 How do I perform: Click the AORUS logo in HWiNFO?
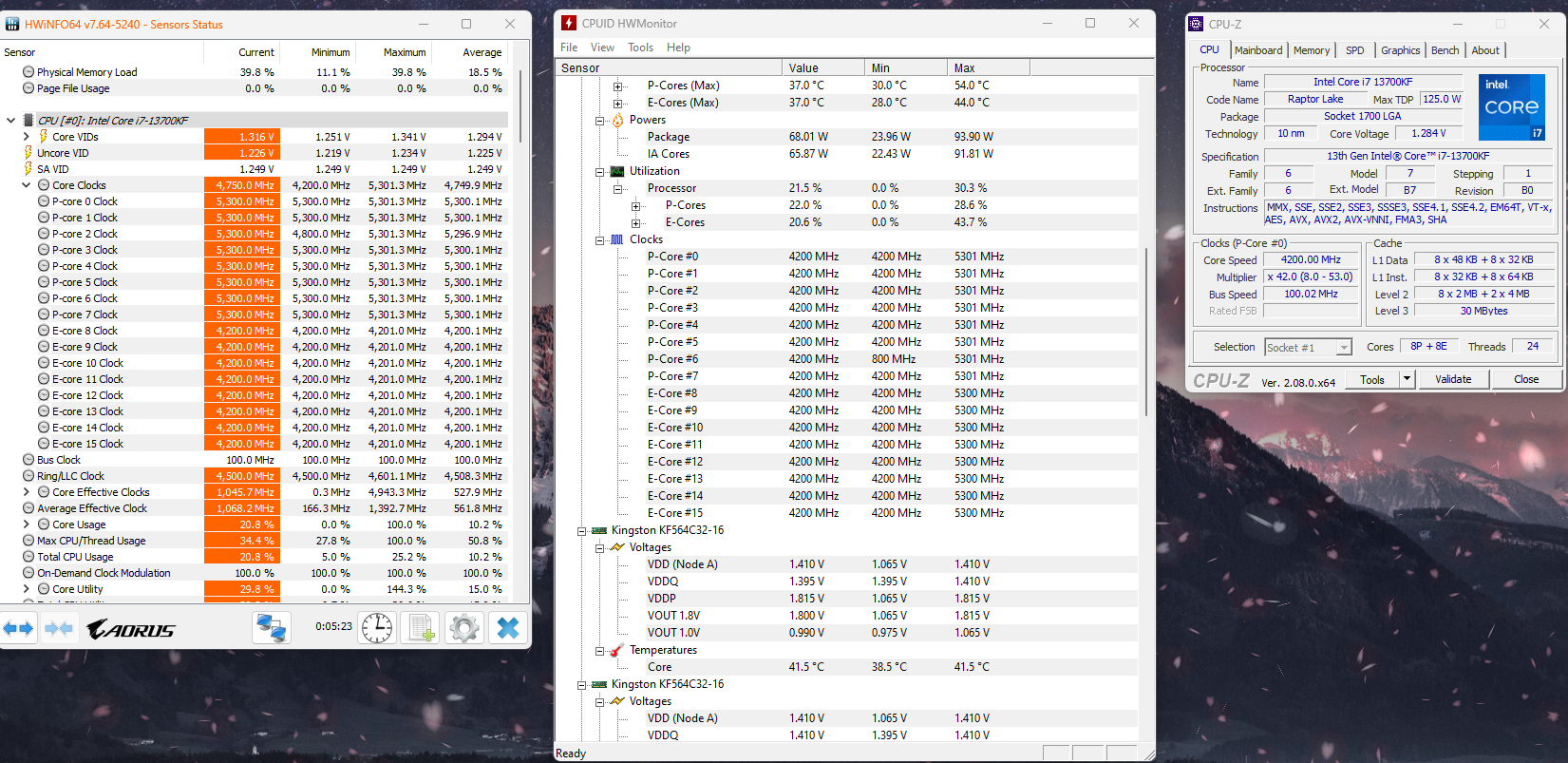coord(131,629)
